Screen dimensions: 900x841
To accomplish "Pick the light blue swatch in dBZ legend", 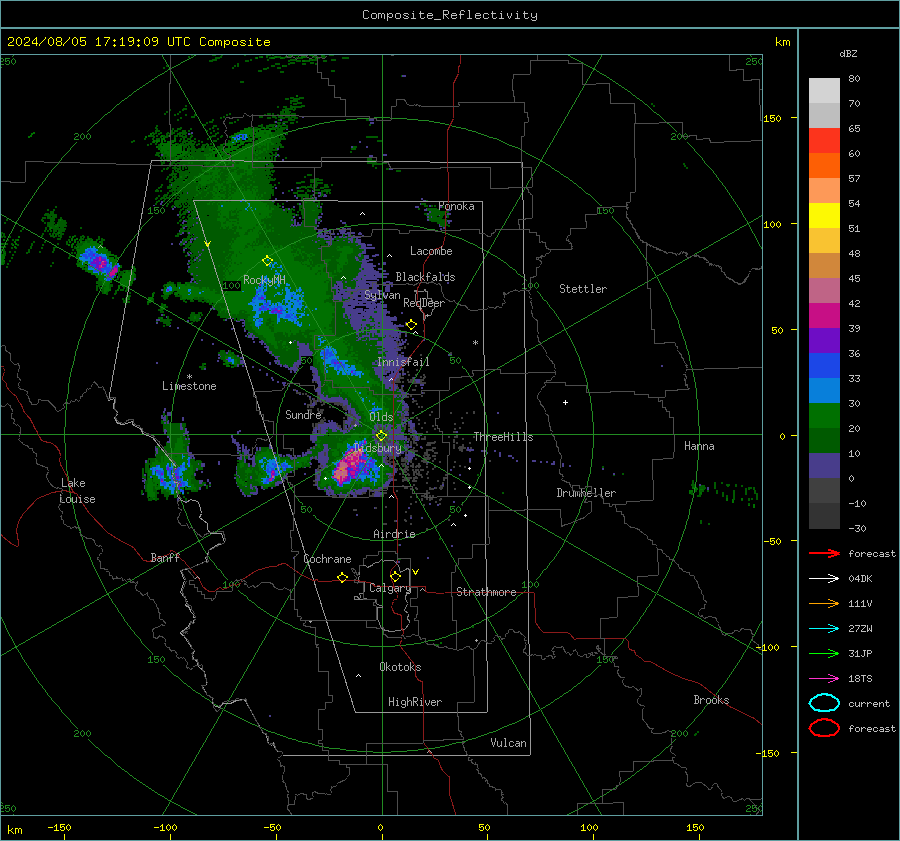I will click(824, 390).
